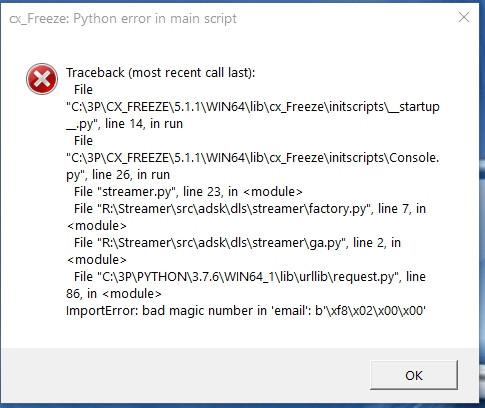Screen dimensions: 485x408
Task: Click the gray footer area beside OK
Action: point(185,375)
